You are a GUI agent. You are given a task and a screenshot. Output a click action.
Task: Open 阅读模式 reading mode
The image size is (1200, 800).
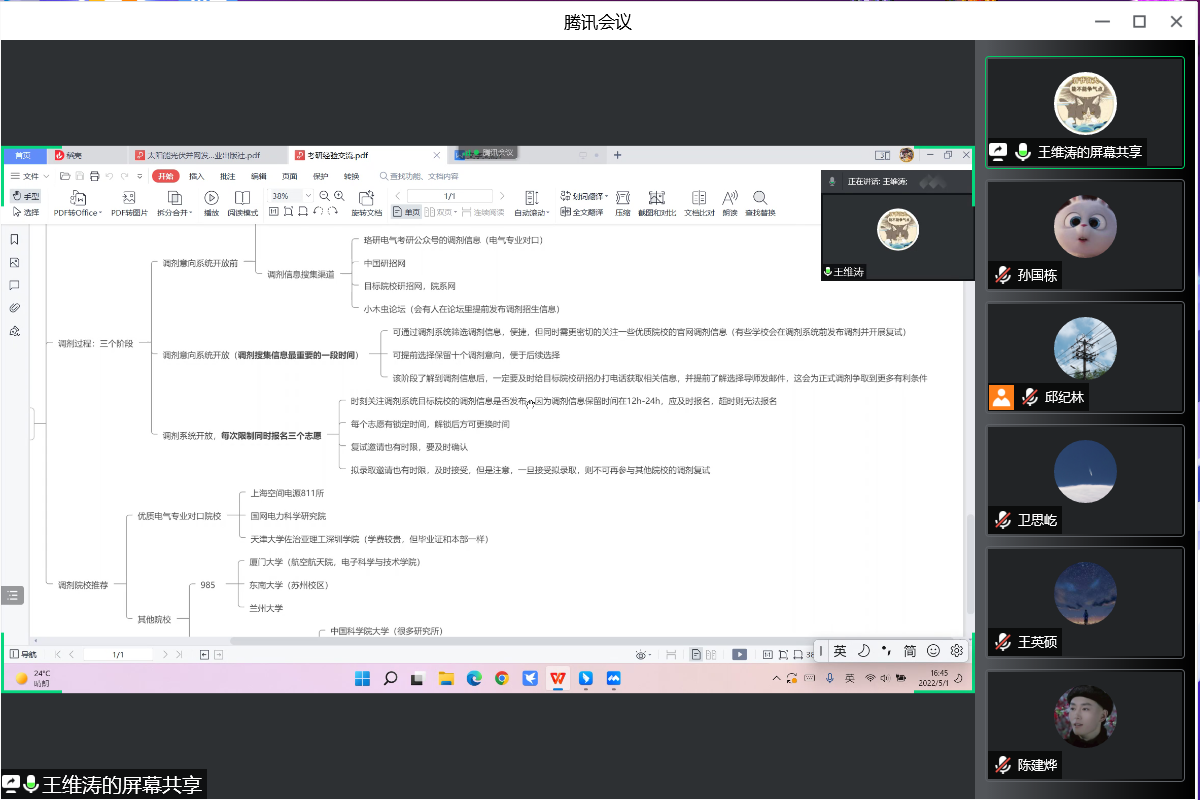(242, 198)
